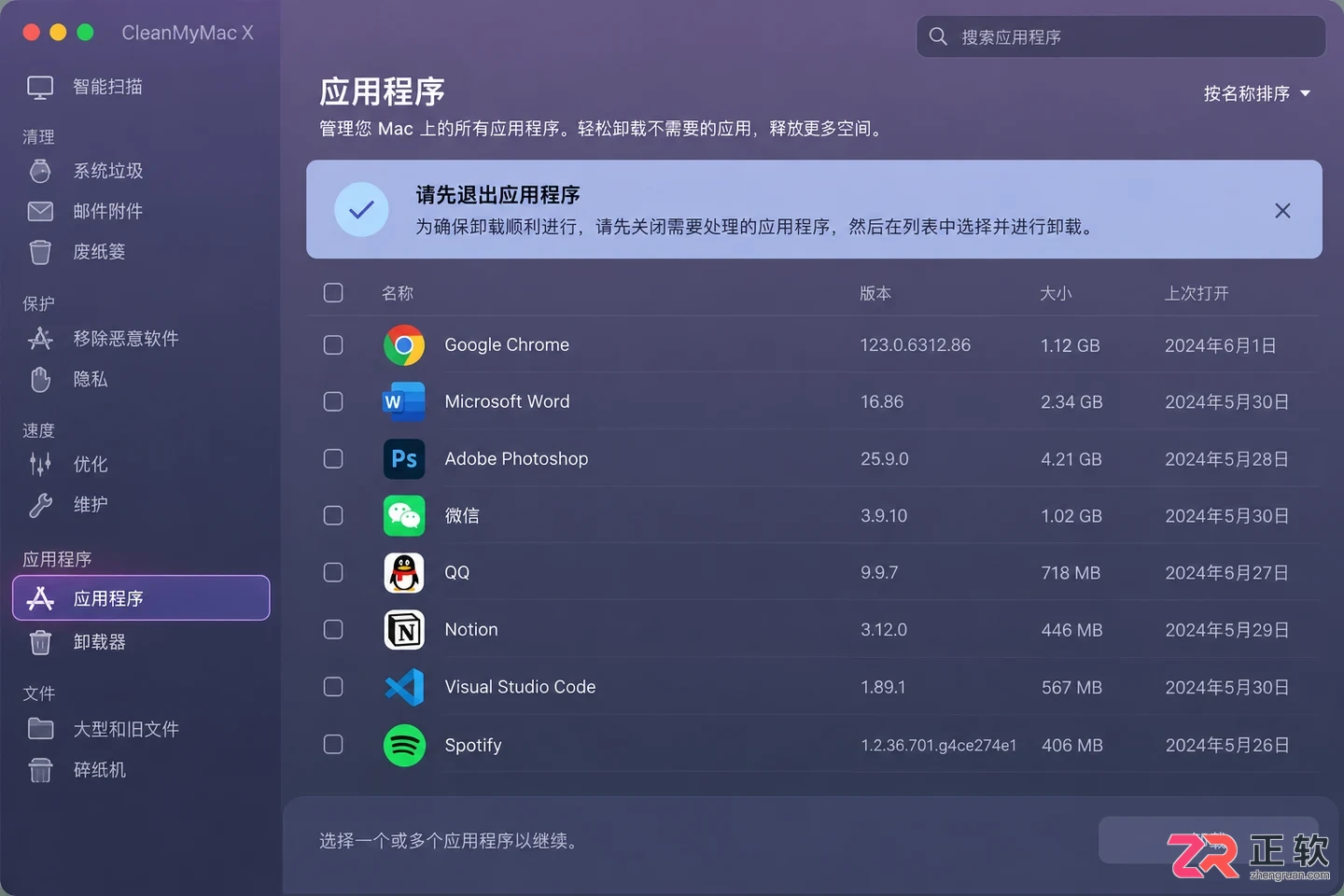Click the Visual Studio Code name text

pyautogui.click(x=520, y=687)
